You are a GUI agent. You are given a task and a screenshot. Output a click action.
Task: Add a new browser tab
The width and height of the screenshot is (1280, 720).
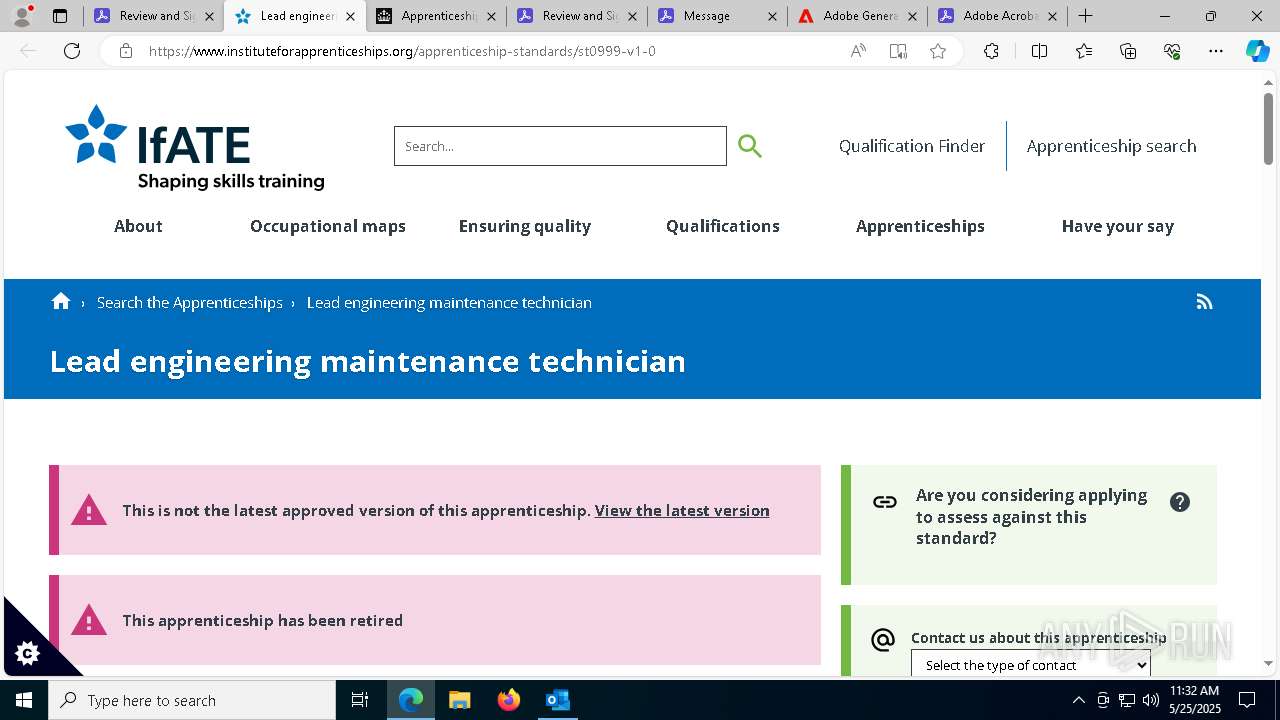[x=1086, y=16]
